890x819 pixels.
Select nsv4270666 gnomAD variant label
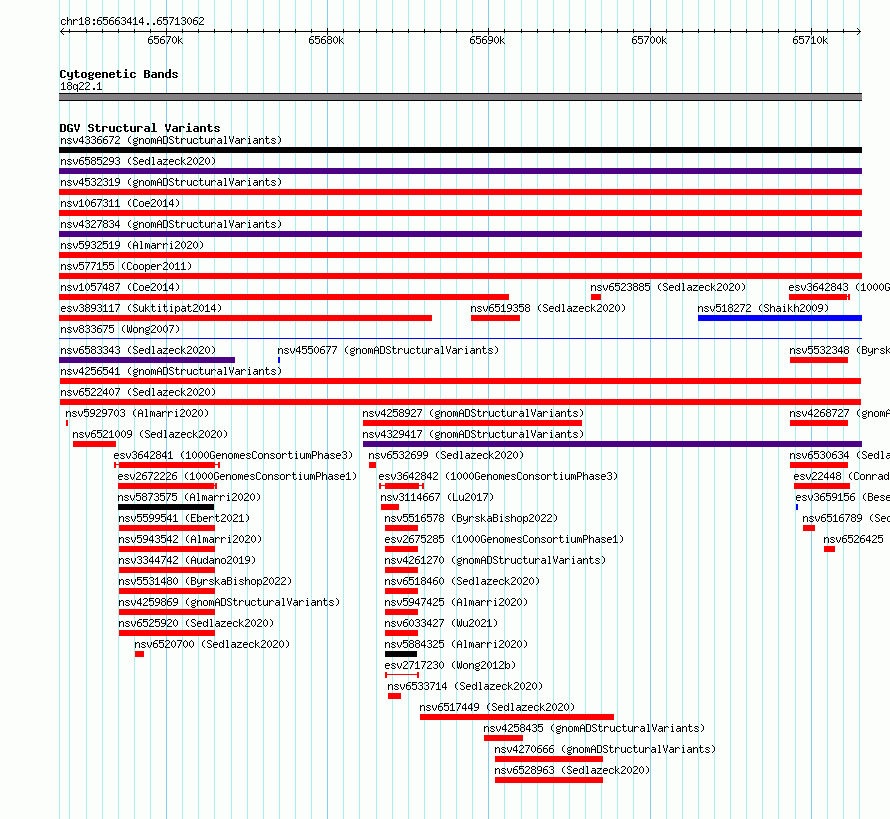click(605, 749)
